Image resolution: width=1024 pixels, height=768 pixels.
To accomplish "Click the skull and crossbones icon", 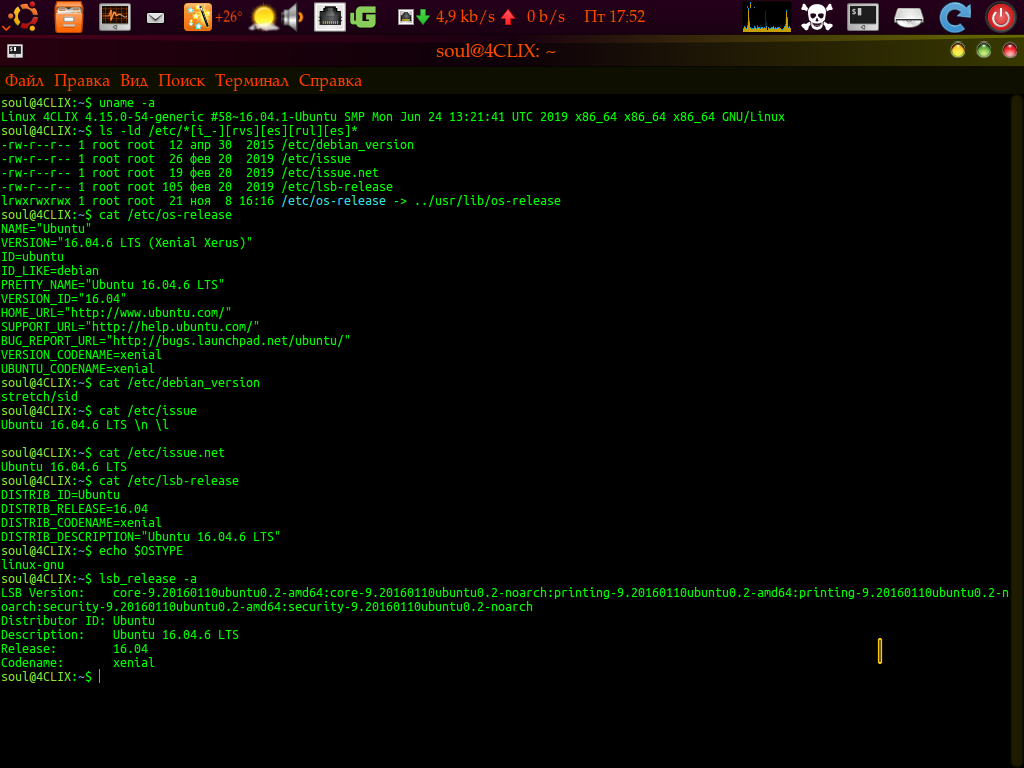I will (x=817, y=17).
